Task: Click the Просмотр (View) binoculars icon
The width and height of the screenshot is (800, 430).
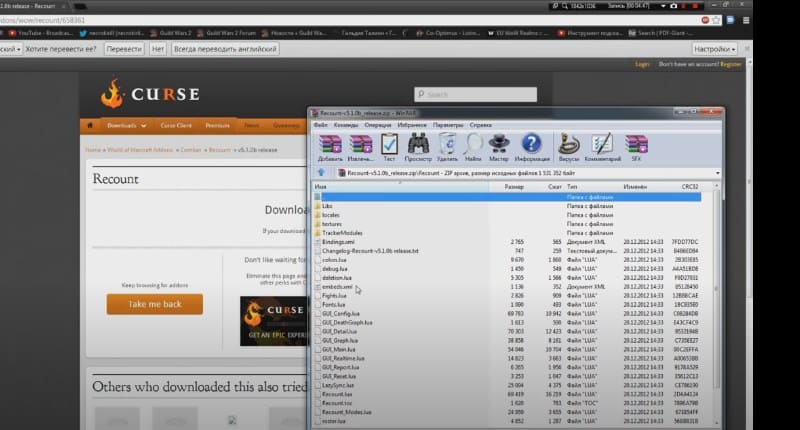Action: tap(419, 146)
